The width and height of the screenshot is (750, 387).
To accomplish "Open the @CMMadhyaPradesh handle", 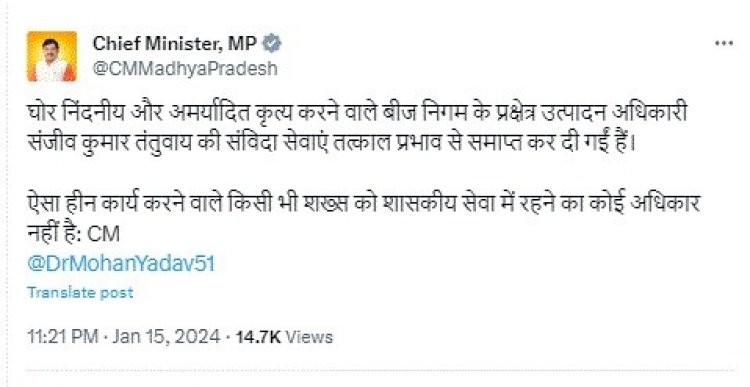I will click(x=185, y=68).
